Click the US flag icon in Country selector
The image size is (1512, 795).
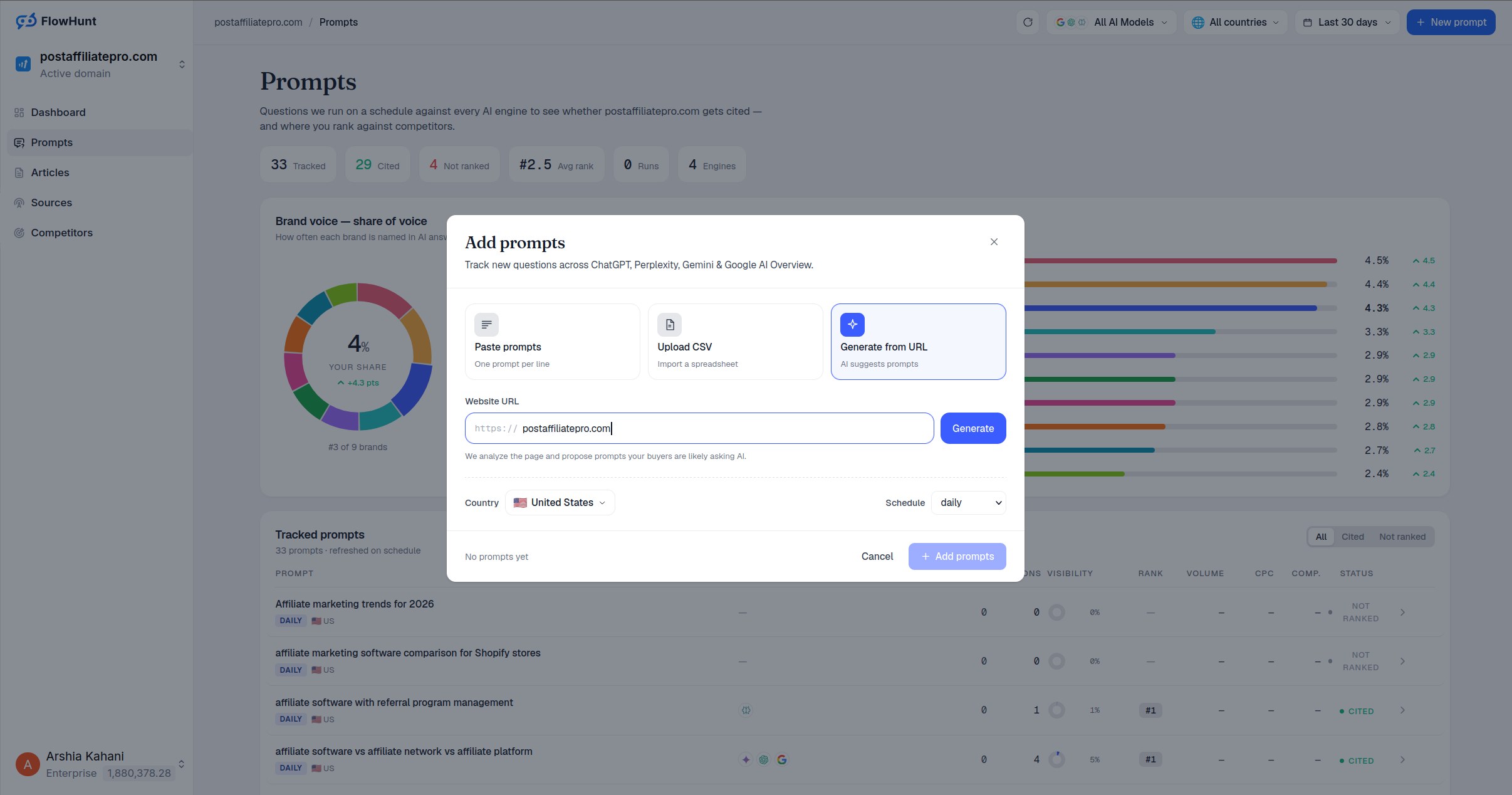point(520,503)
